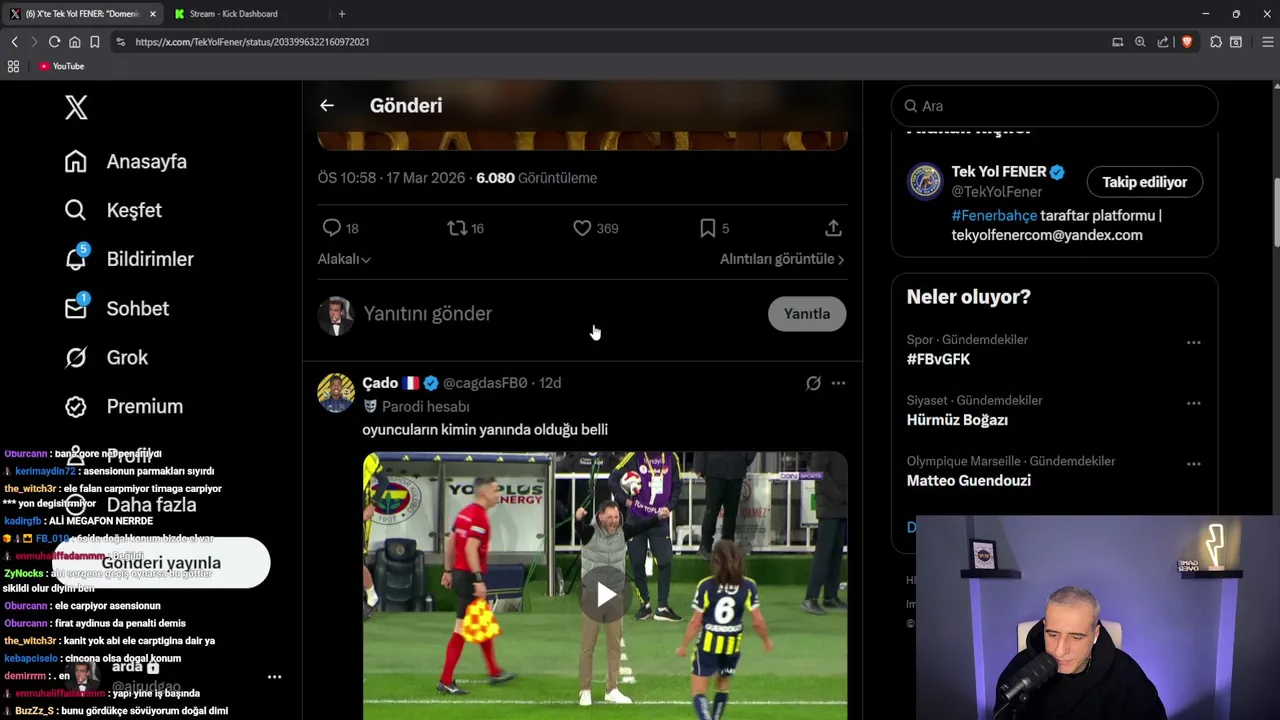Switch to Stream - Kick Dashboard tab

tap(244, 14)
